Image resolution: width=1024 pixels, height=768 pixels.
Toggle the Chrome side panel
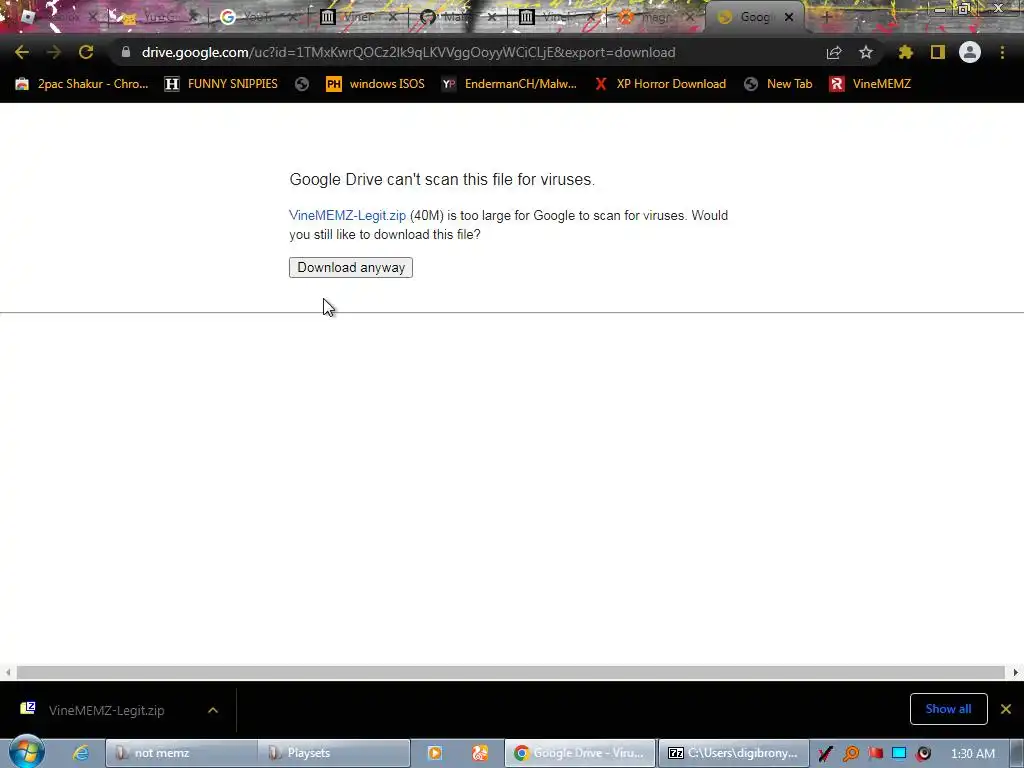938,52
